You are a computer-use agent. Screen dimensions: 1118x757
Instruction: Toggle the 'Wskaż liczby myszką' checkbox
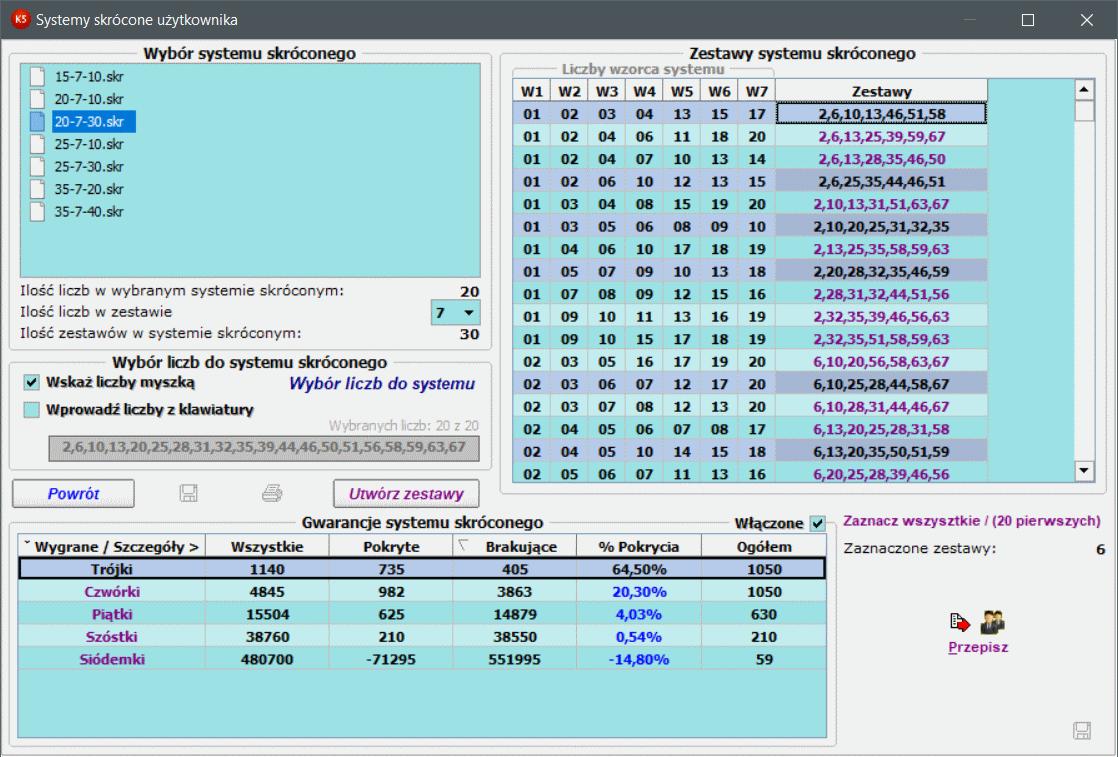pos(31,383)
